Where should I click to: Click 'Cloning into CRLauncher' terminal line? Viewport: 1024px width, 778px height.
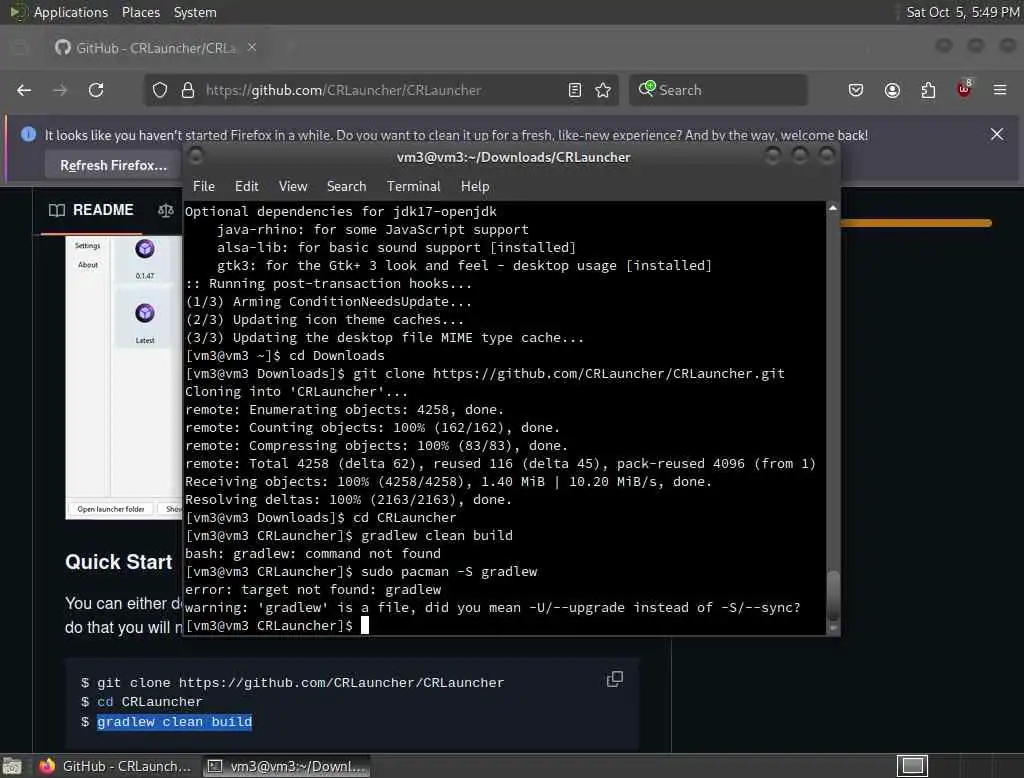[x=296, y=391]
